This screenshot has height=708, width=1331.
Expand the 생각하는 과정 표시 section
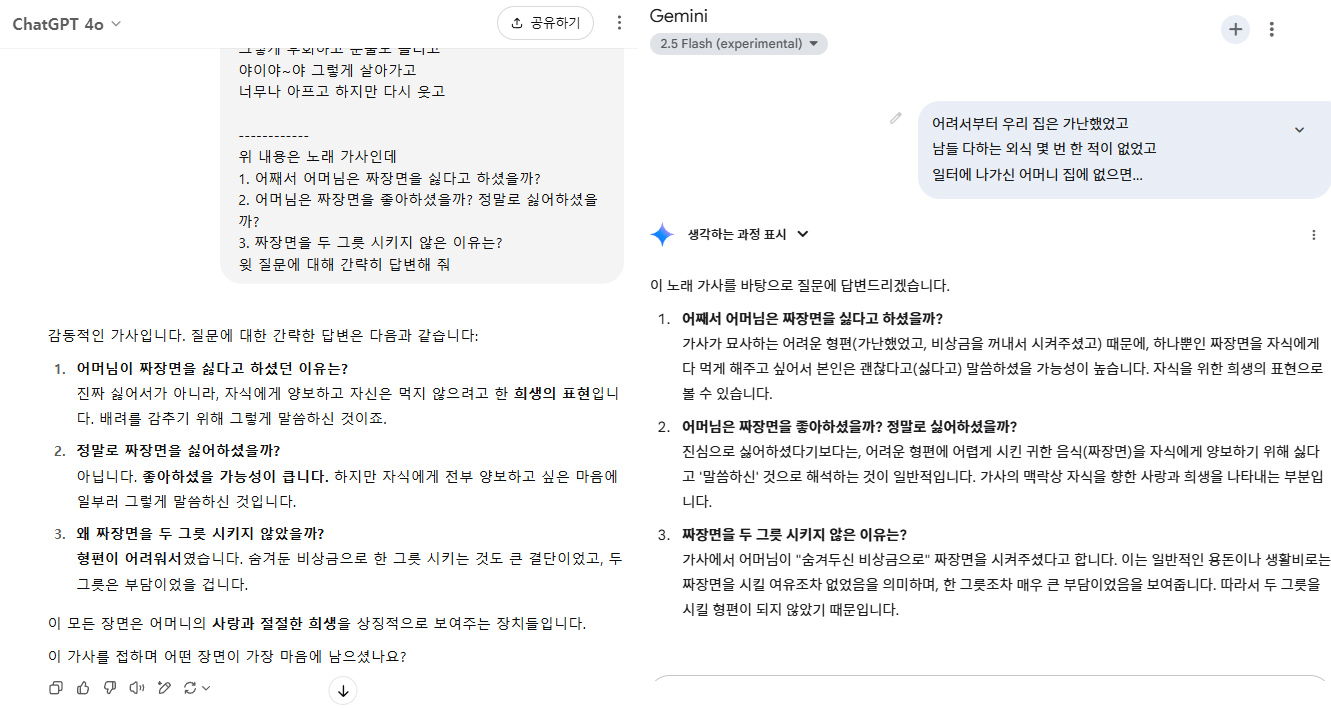coord(747,234)
